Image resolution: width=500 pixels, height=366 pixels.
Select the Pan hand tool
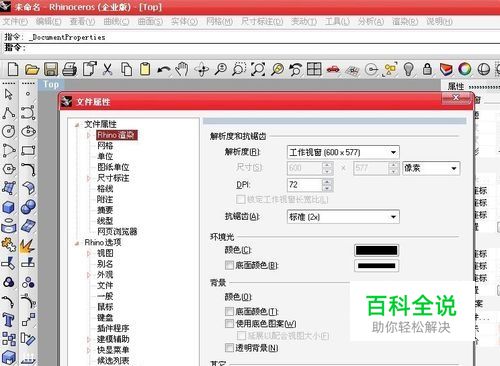click(x=182, y=69)
